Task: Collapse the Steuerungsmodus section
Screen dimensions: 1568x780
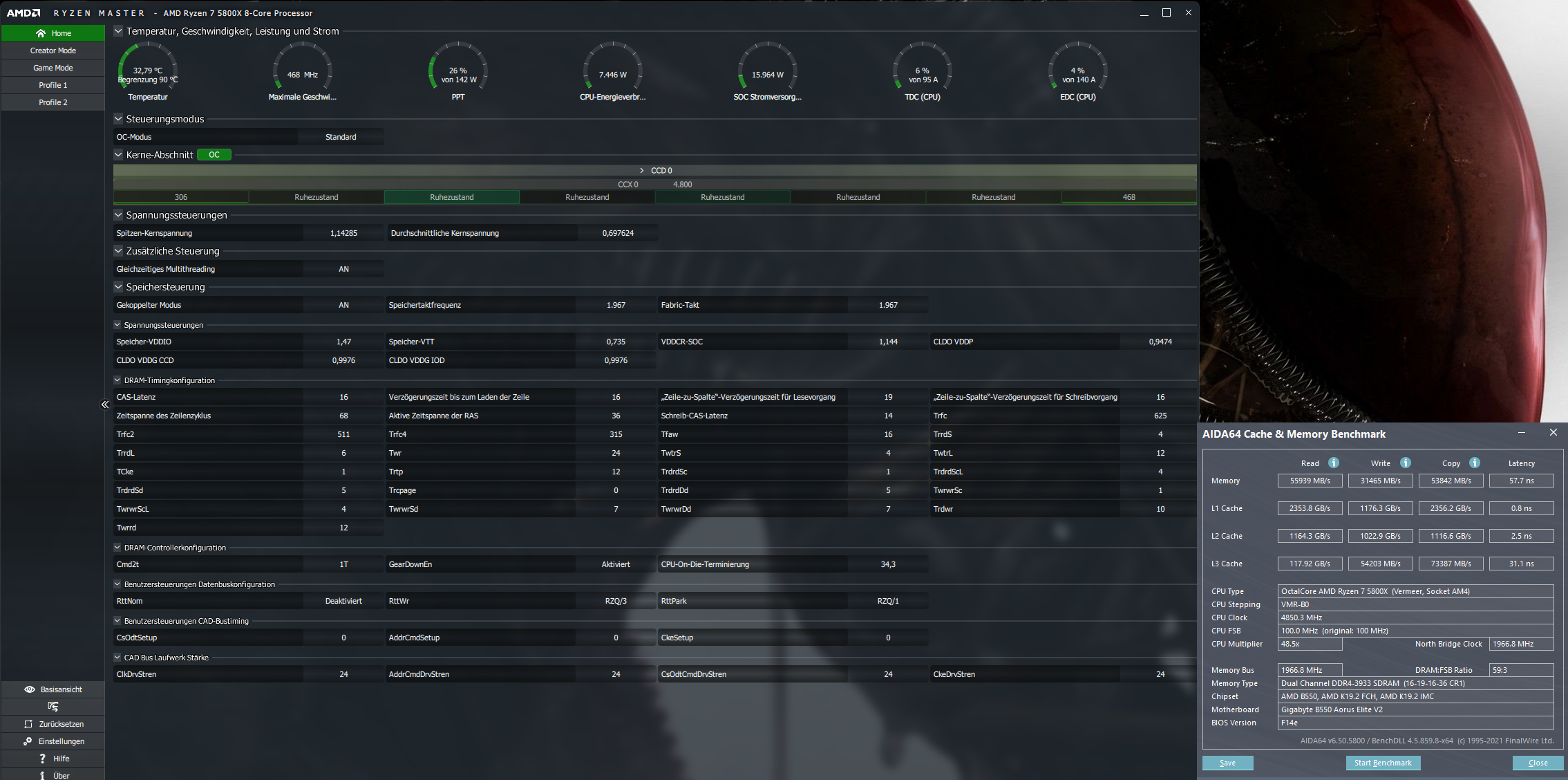Action: tap(118, 119)
